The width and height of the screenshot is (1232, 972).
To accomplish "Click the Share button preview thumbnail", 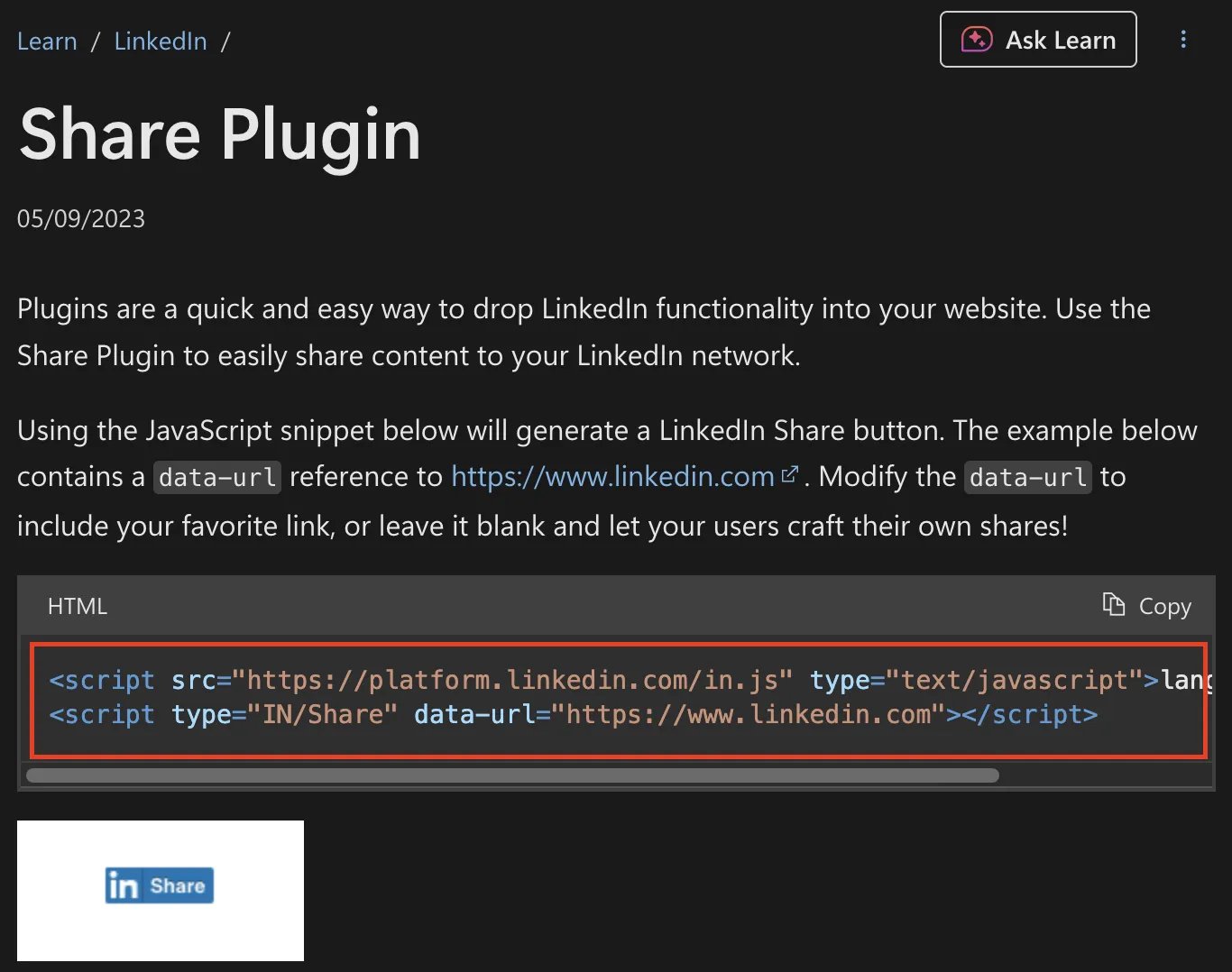I will coord(160,891).
